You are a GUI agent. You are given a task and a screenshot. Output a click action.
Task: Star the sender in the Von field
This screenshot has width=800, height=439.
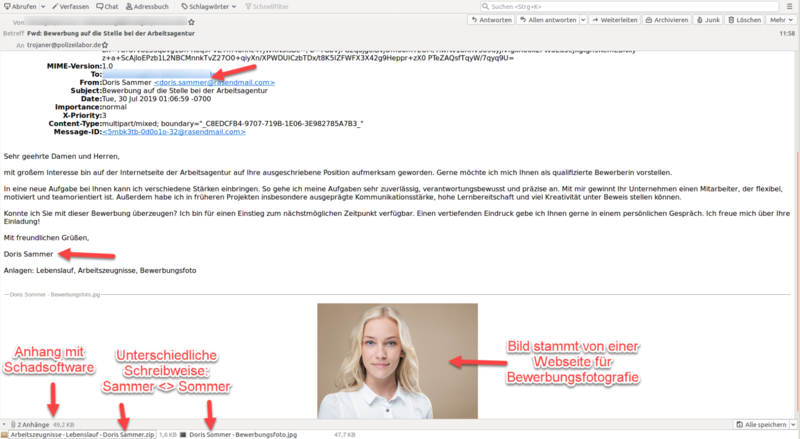[191, 22]
